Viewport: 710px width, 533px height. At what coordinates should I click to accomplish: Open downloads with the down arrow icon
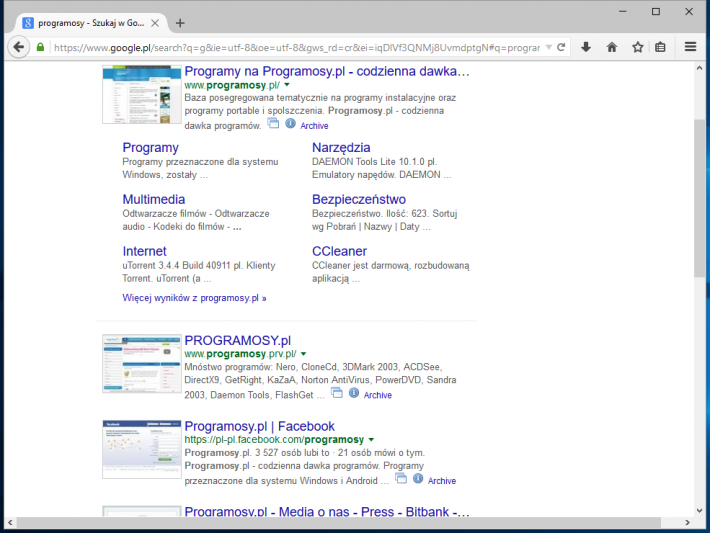pyautogui.click(x=586, y=47)
